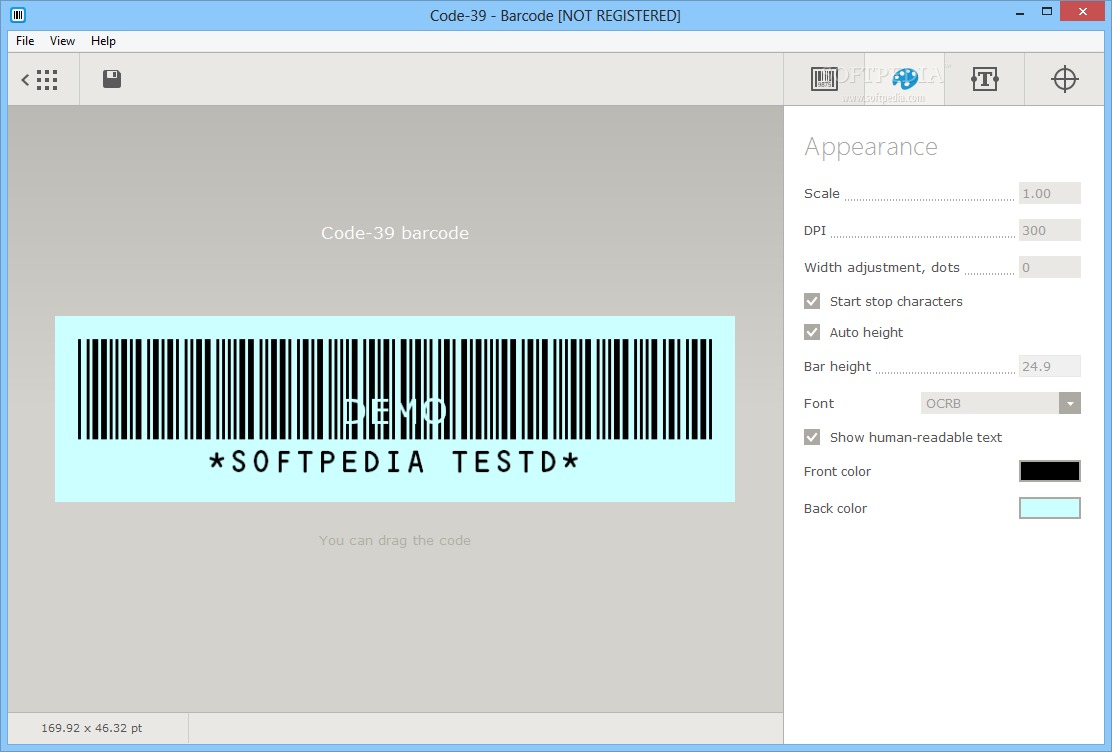Viewport: 1112px width, 752px height.
Task: Click the Width adjustment dots field
Action: tap(1050, 267)
